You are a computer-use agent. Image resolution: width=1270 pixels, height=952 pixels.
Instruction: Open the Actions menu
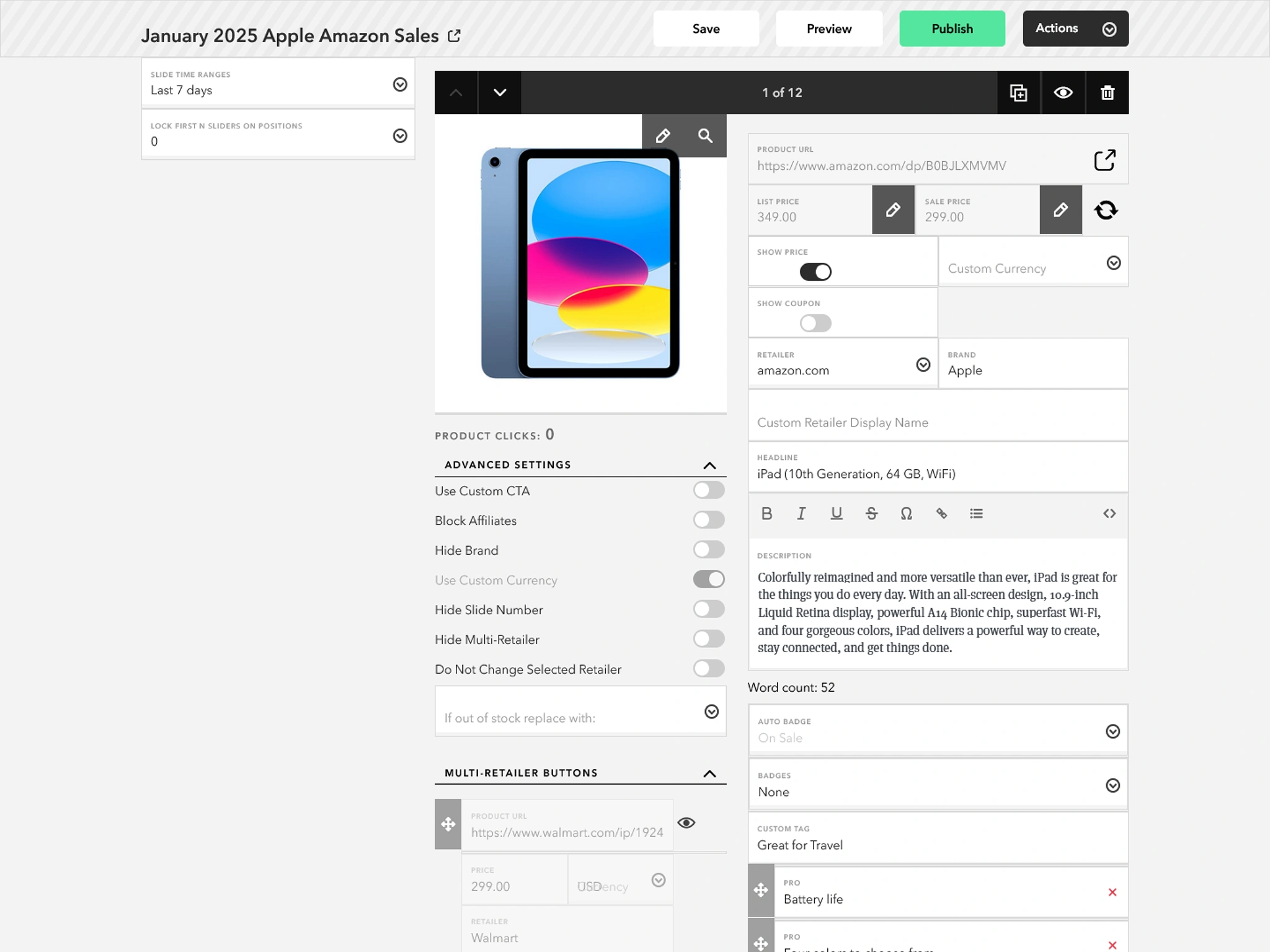pyautogui.click(x=1075, y=29)
